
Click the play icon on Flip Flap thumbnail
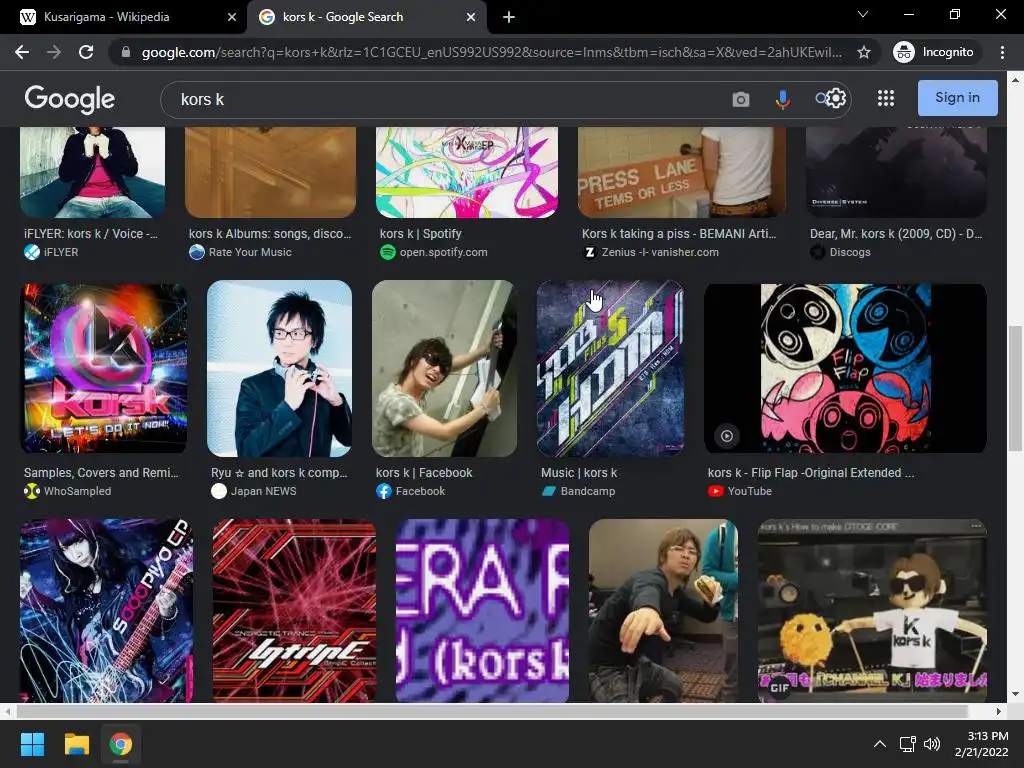(x=726, y=436)
